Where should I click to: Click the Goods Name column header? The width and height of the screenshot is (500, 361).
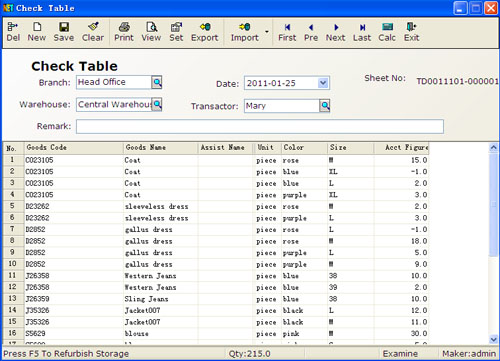(161, 148)
